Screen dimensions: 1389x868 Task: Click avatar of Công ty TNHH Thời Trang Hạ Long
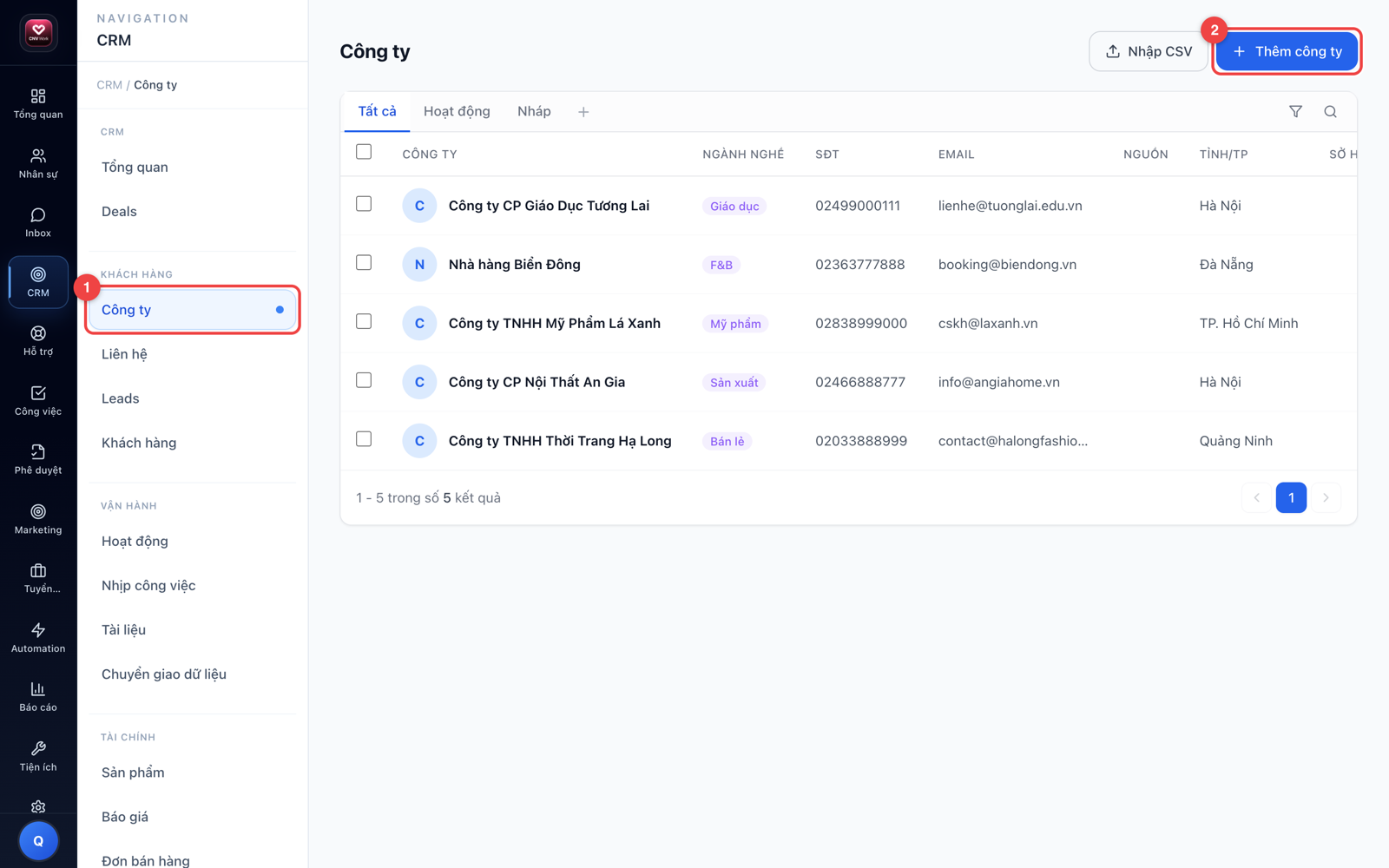point(419,441)
